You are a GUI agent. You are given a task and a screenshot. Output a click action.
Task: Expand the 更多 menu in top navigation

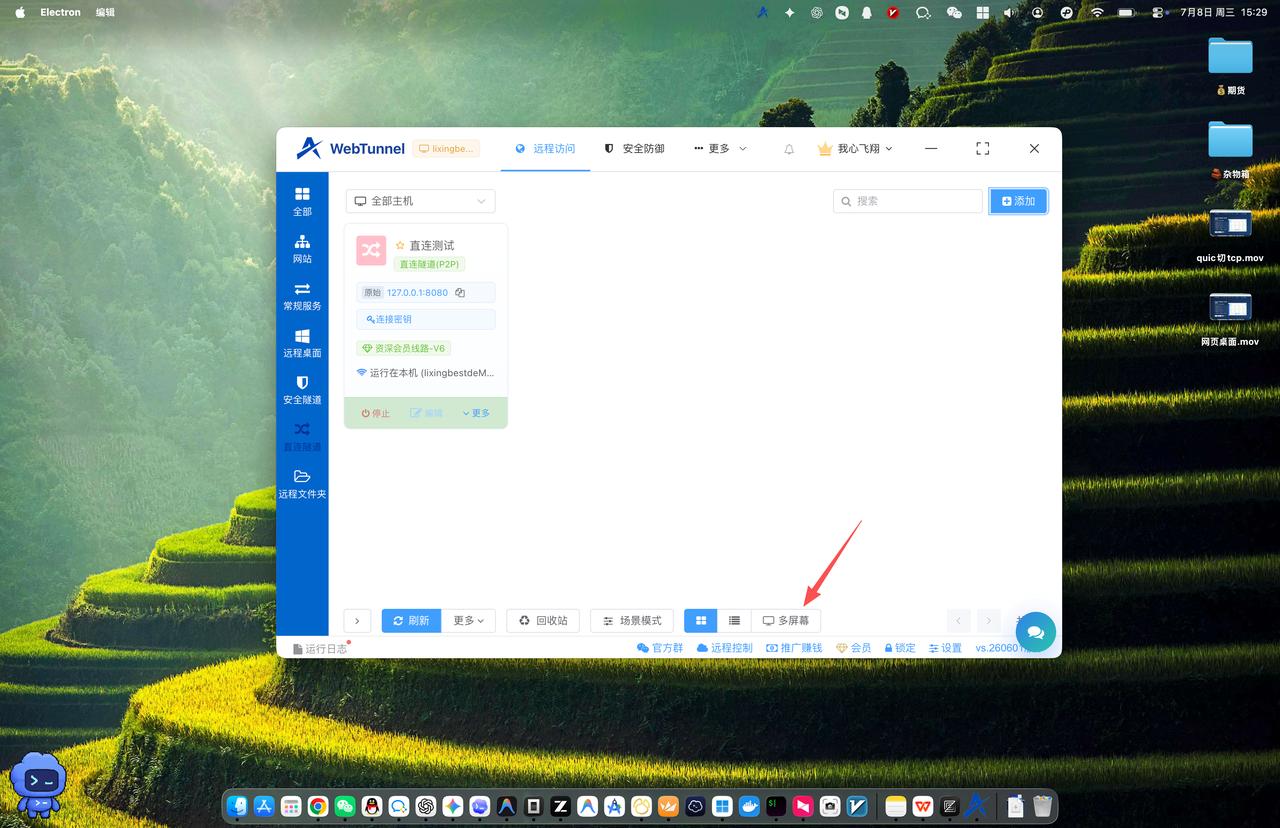click(720, 149)
